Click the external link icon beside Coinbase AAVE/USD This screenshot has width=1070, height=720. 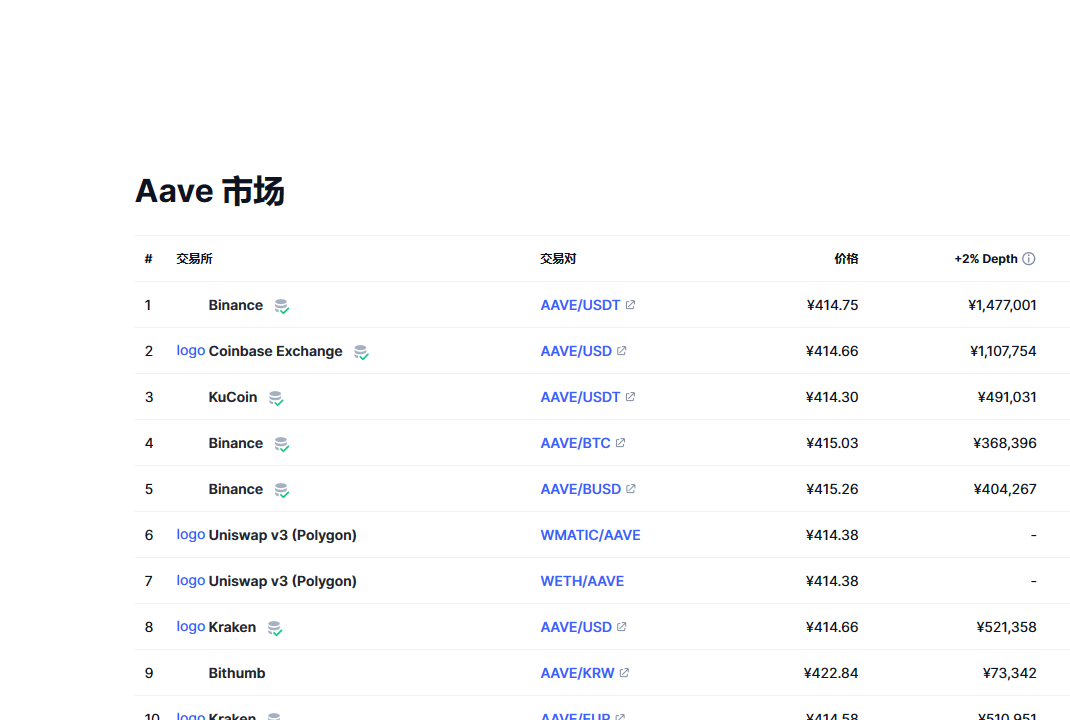tap(621, 351)
